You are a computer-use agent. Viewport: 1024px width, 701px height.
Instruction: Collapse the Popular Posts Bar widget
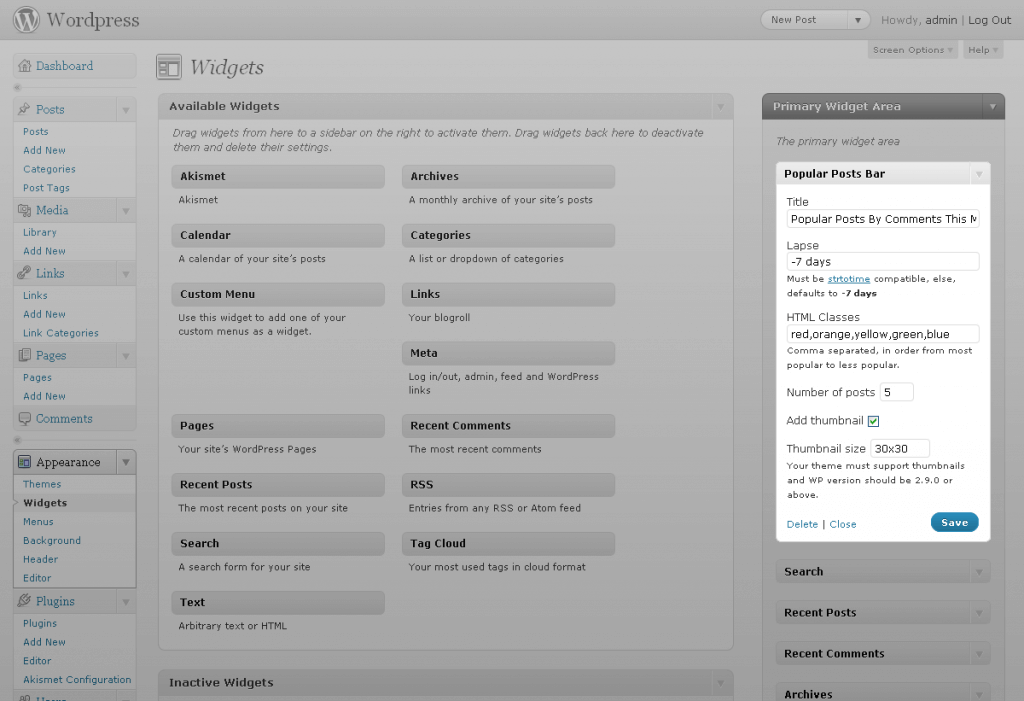(979, 174)
